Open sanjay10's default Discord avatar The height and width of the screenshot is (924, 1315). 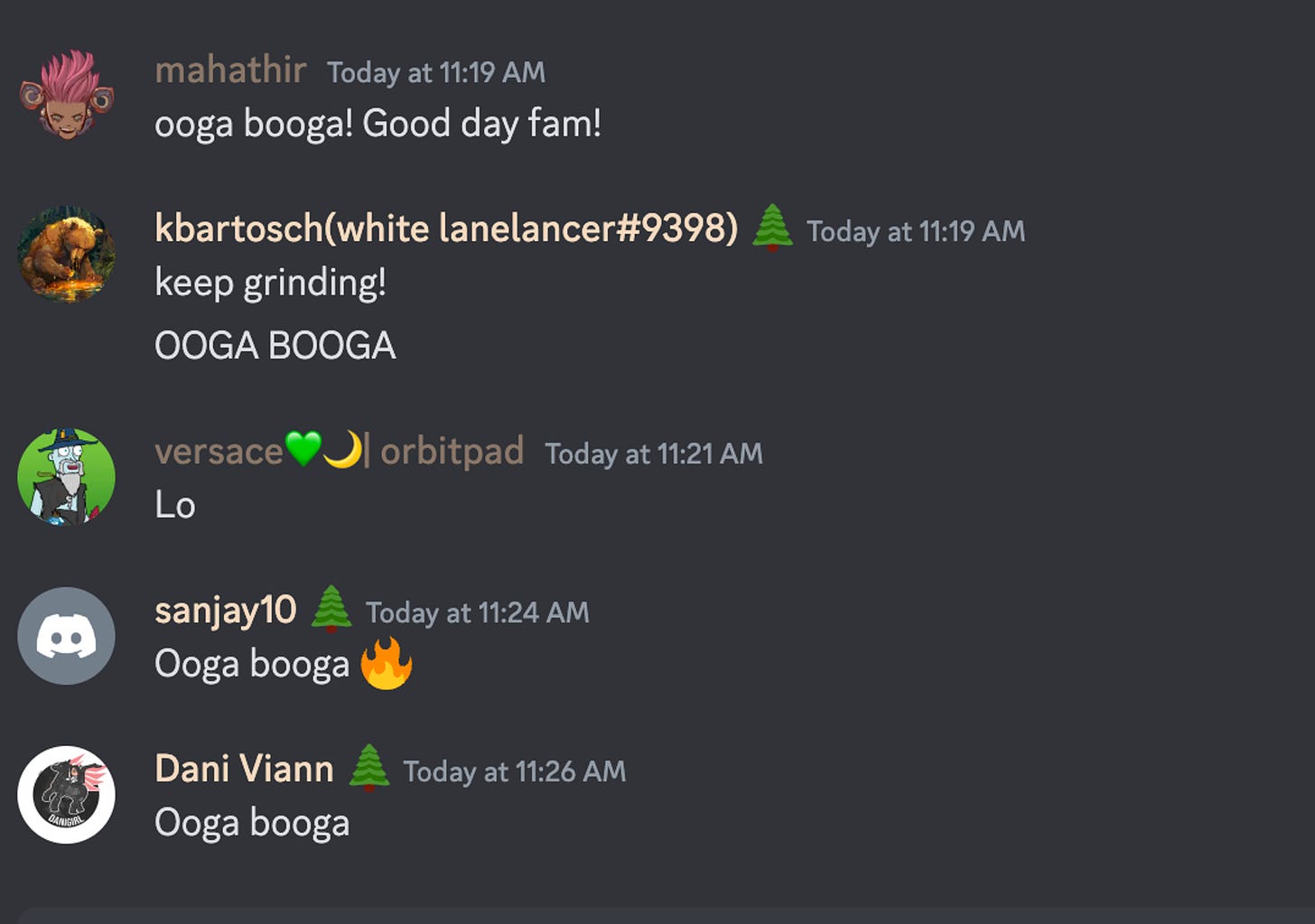click(x=66, y=636)
